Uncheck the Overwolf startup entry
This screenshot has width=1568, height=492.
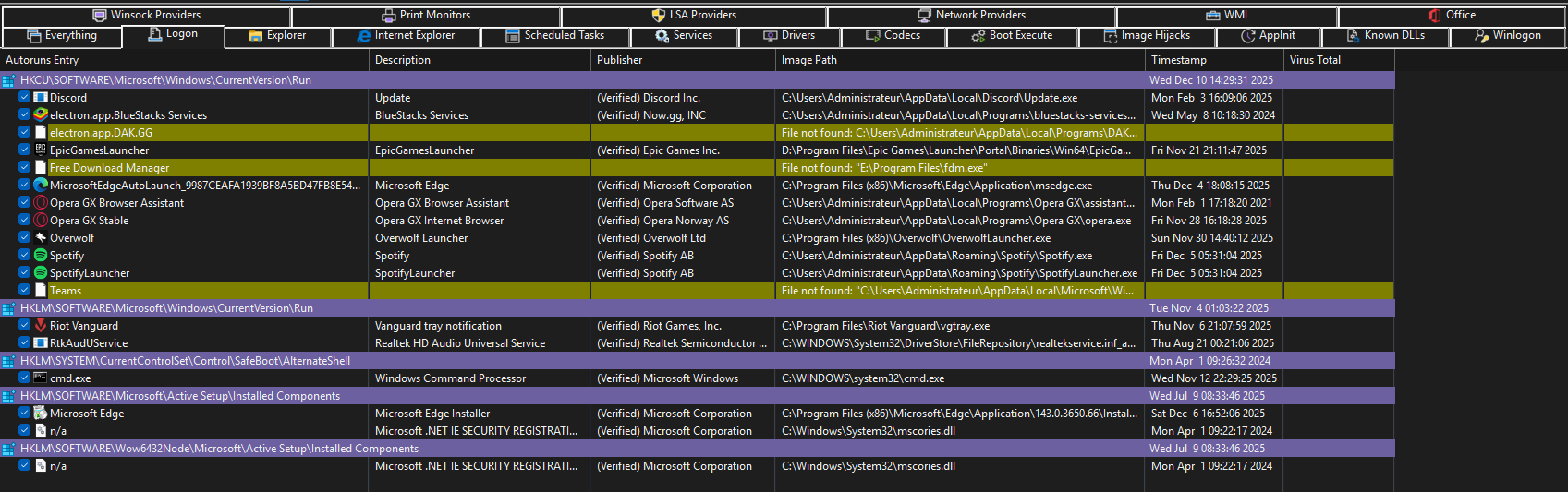pos(25,237)
